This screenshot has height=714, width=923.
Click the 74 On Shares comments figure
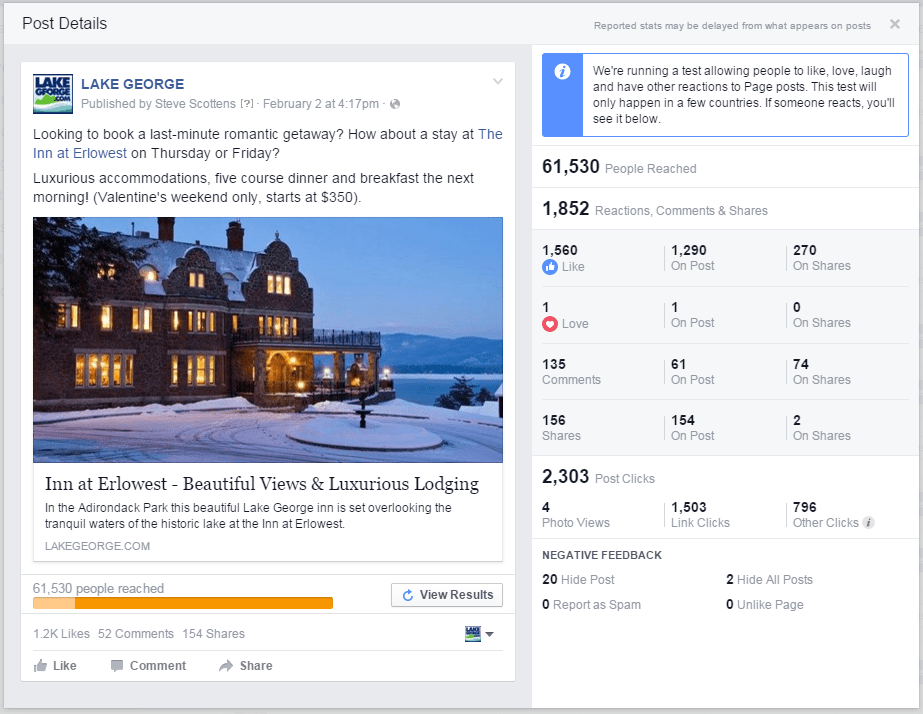[822, 372]
